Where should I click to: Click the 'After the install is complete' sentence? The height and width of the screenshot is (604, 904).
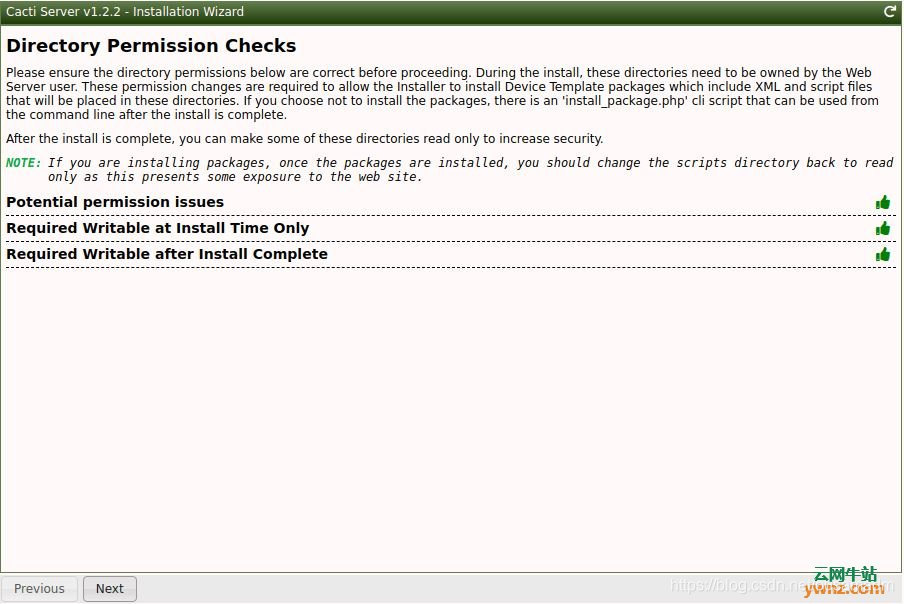(x=304, y=139)
